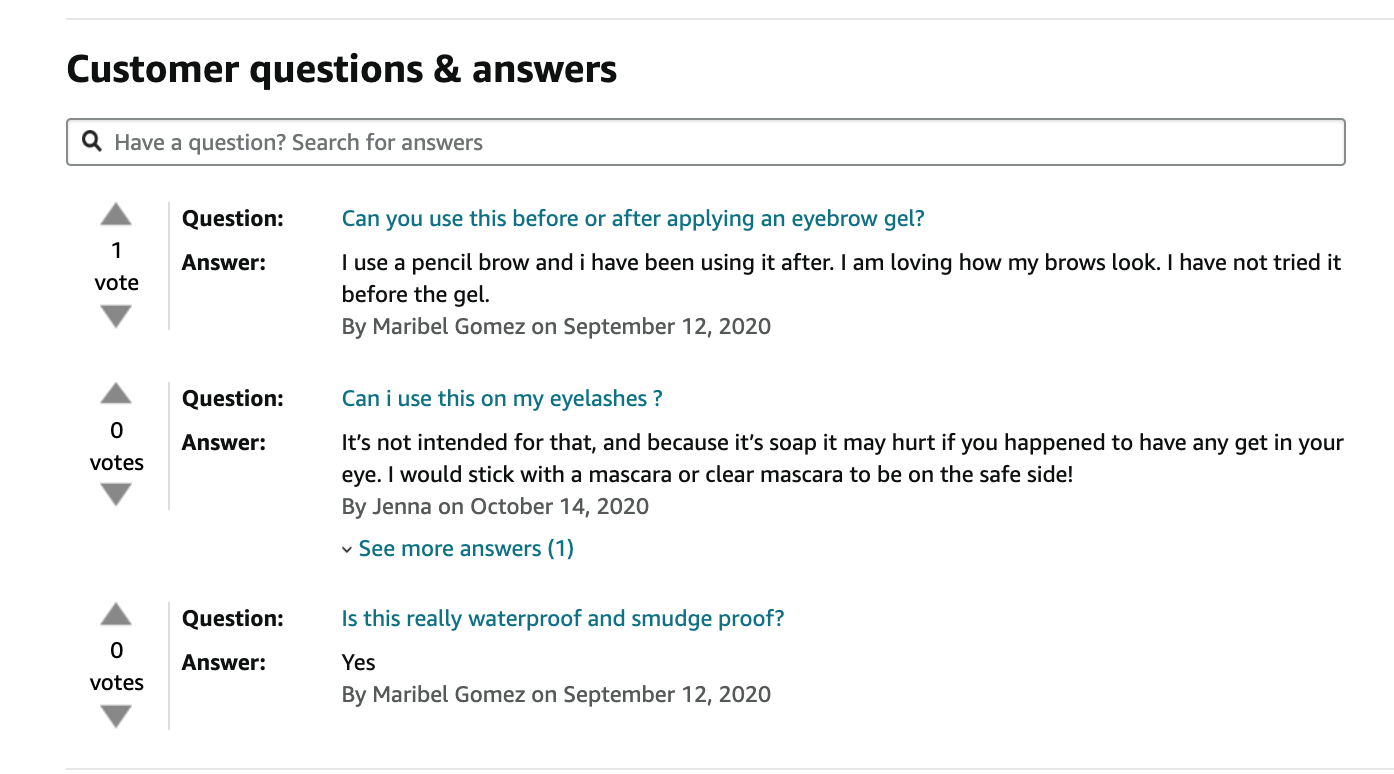Open "Can i use this on my eyelashes ?"

[502, 398]
